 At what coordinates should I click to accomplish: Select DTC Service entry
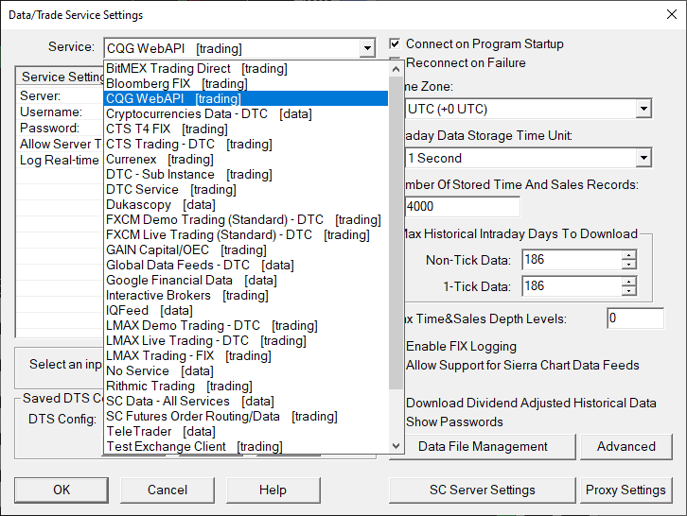pos(246,189)
